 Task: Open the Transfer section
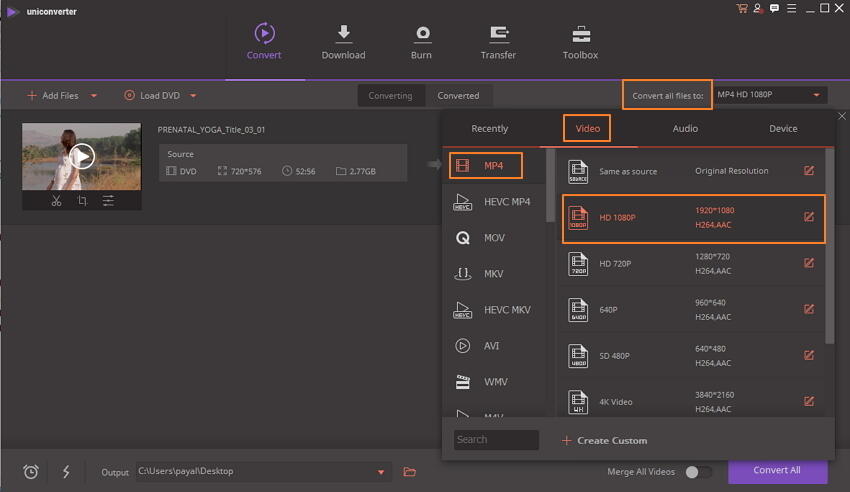point(498,41)
